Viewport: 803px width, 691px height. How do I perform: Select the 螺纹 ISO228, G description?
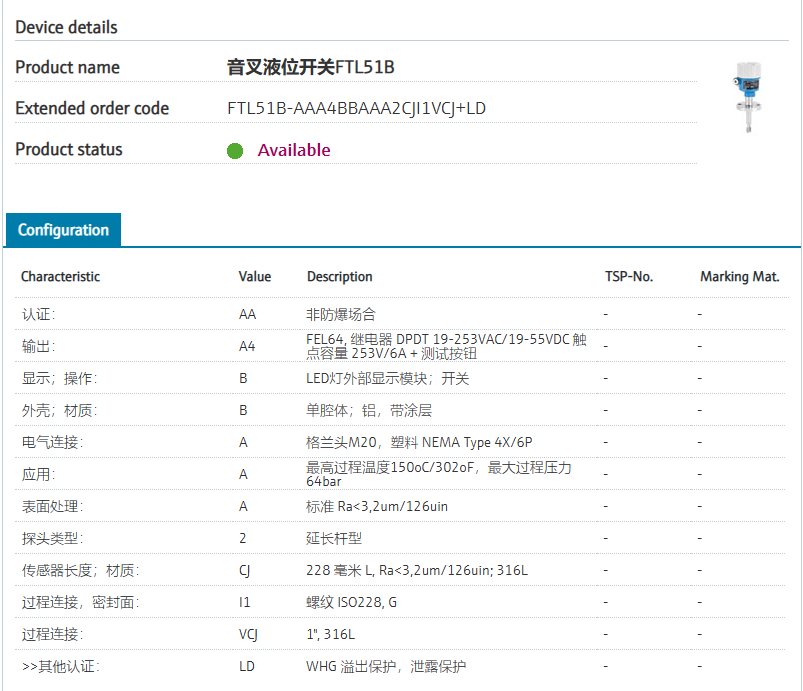351,602
